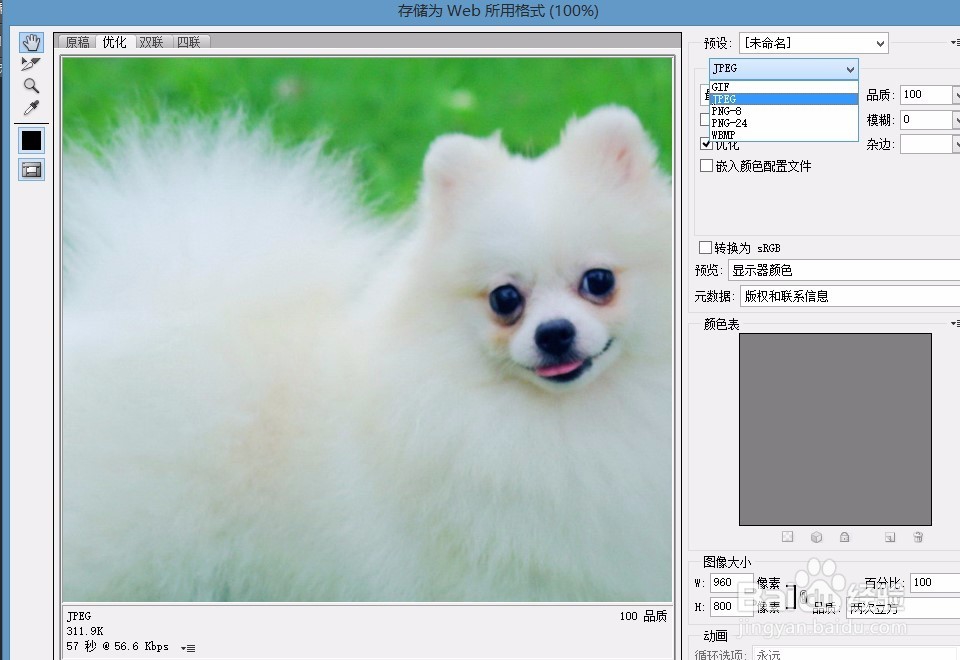Collapse the JPEG file format dropdown
Screen dimensions: 960x660
[x=784, y=69]
